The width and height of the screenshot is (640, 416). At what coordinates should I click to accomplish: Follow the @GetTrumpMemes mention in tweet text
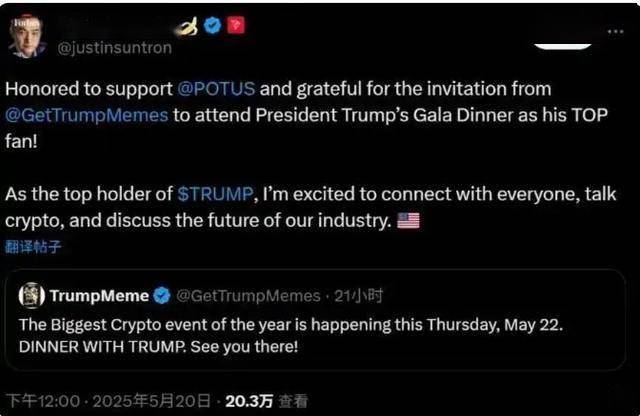(86, 113)
